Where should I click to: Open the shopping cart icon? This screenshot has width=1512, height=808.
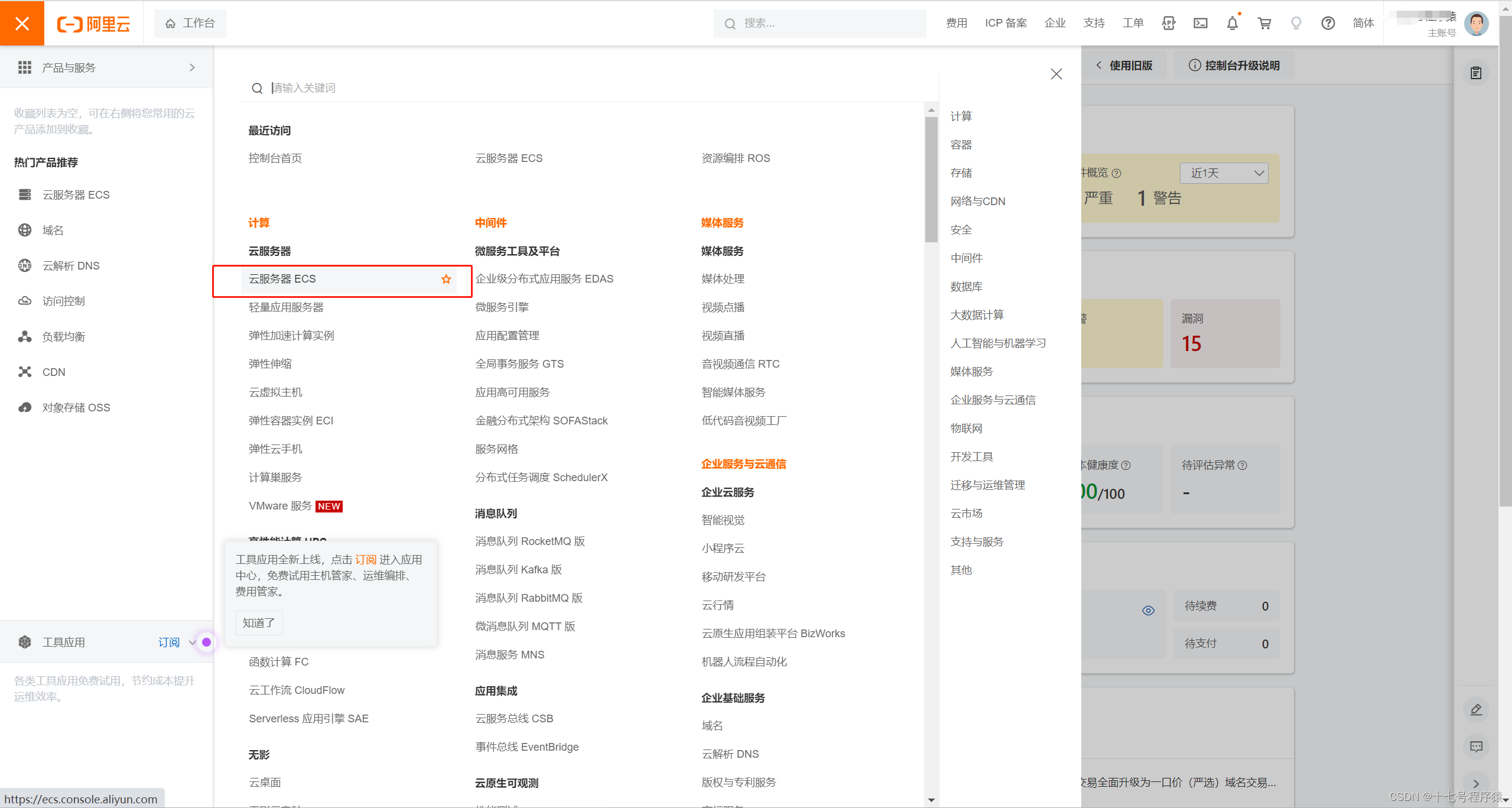[1264, 23]
